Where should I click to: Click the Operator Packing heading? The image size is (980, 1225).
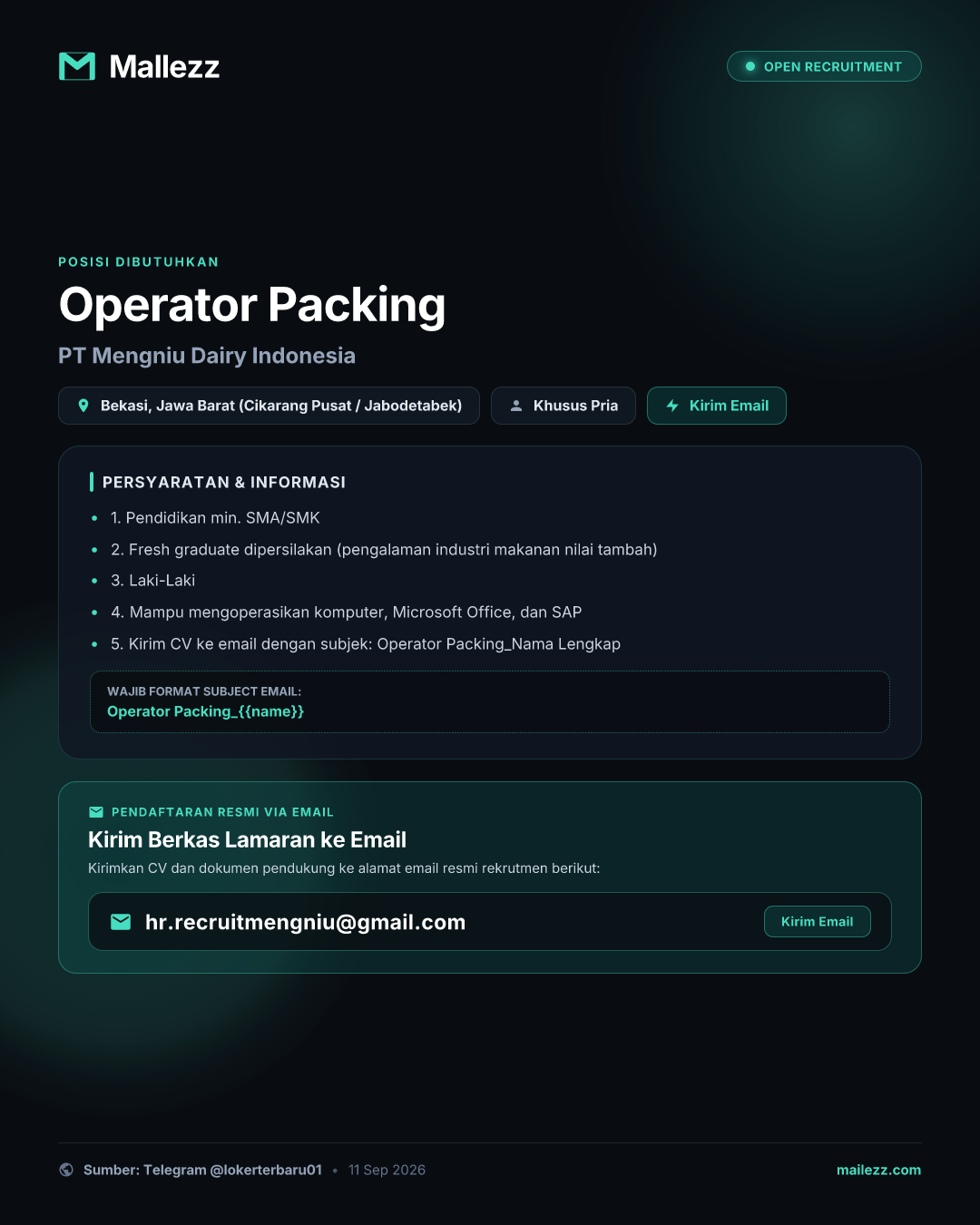[252, 305]
